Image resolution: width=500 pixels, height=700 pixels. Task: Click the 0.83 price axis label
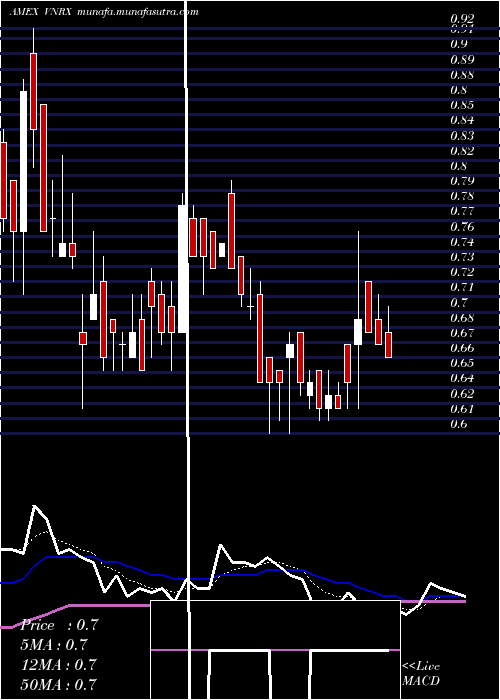(462, 136)
